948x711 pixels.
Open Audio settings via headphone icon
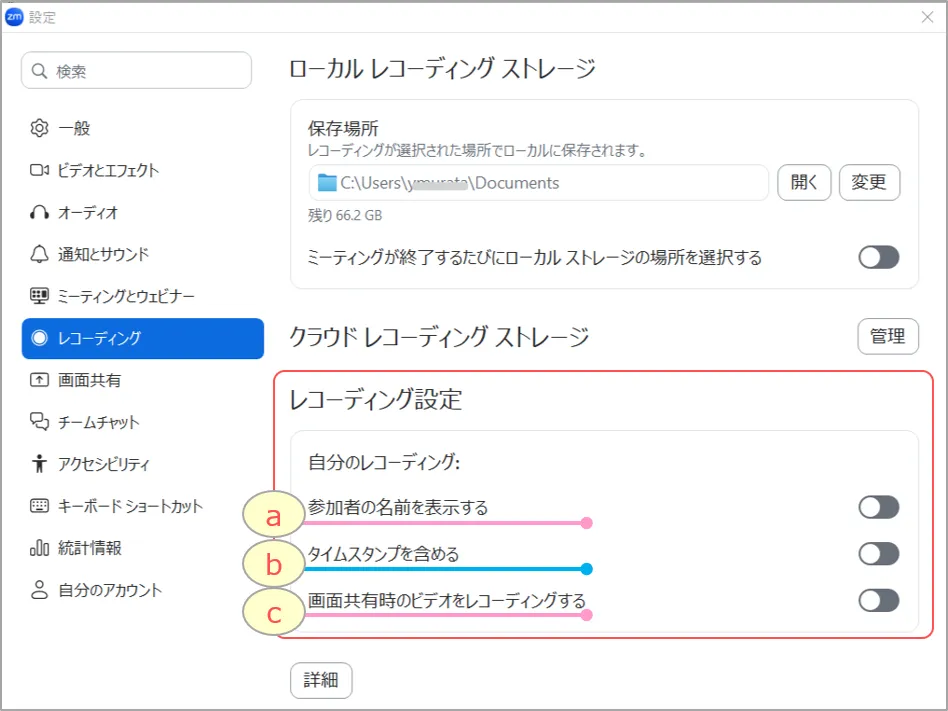(x=40, y=212)
